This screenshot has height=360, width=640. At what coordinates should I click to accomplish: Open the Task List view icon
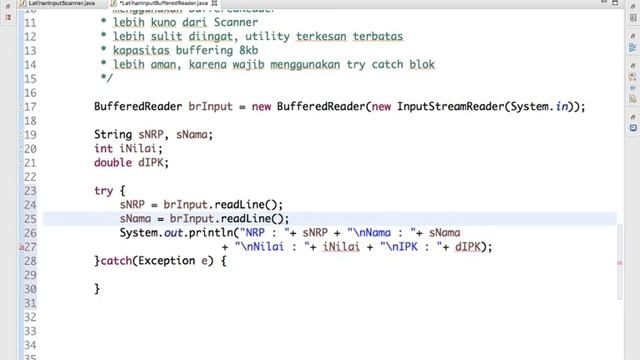[633, 18]
